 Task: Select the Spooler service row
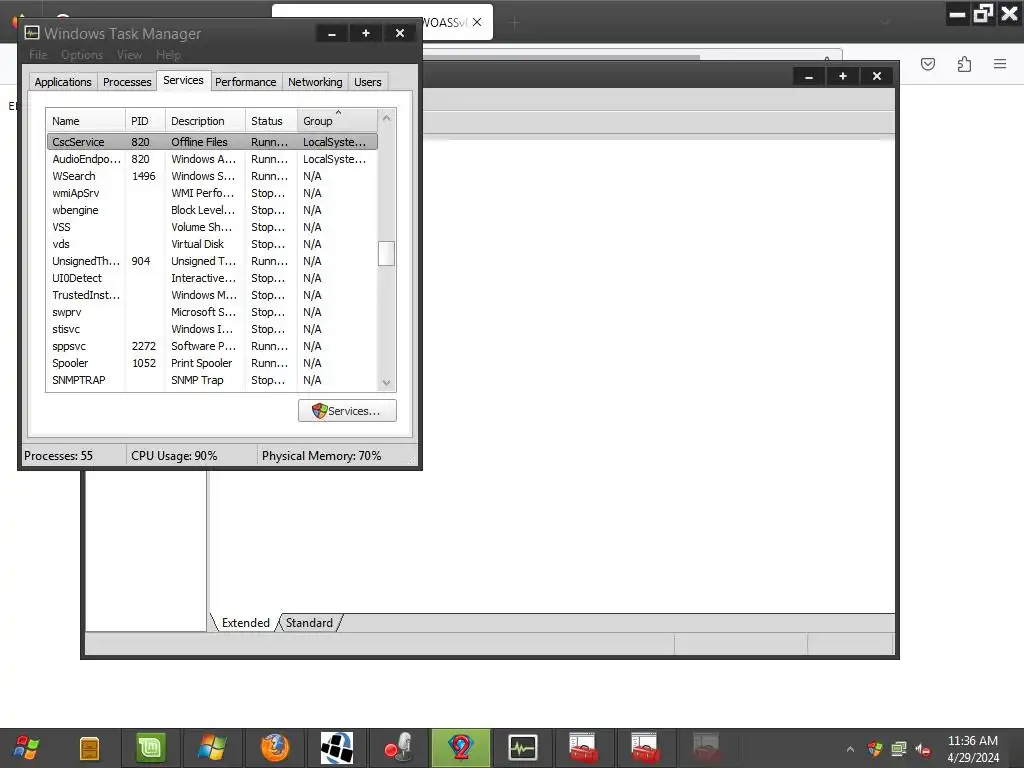pyautogui.click(x=212, y=363)
